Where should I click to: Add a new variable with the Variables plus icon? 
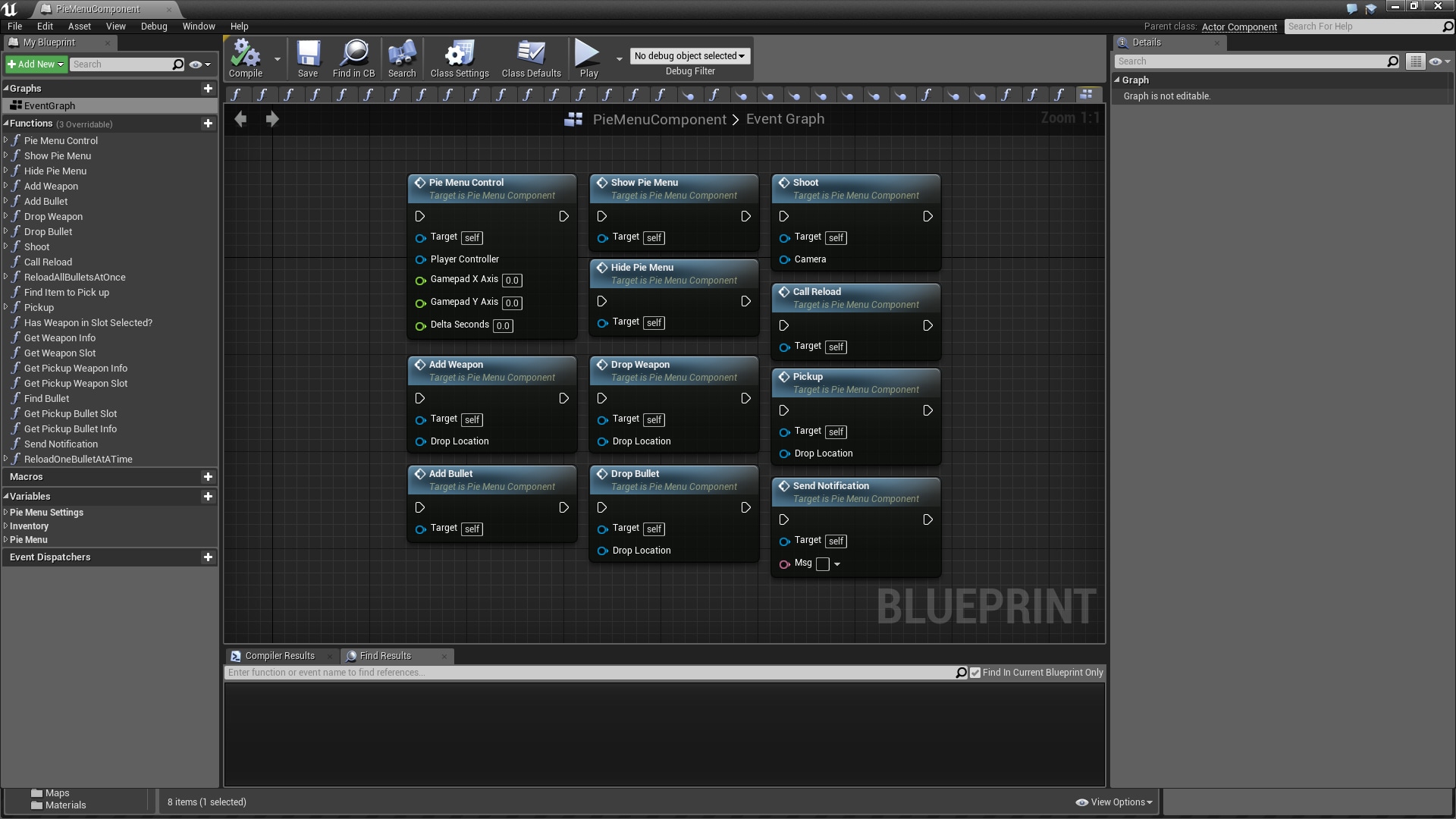click(x=208, y=496)
